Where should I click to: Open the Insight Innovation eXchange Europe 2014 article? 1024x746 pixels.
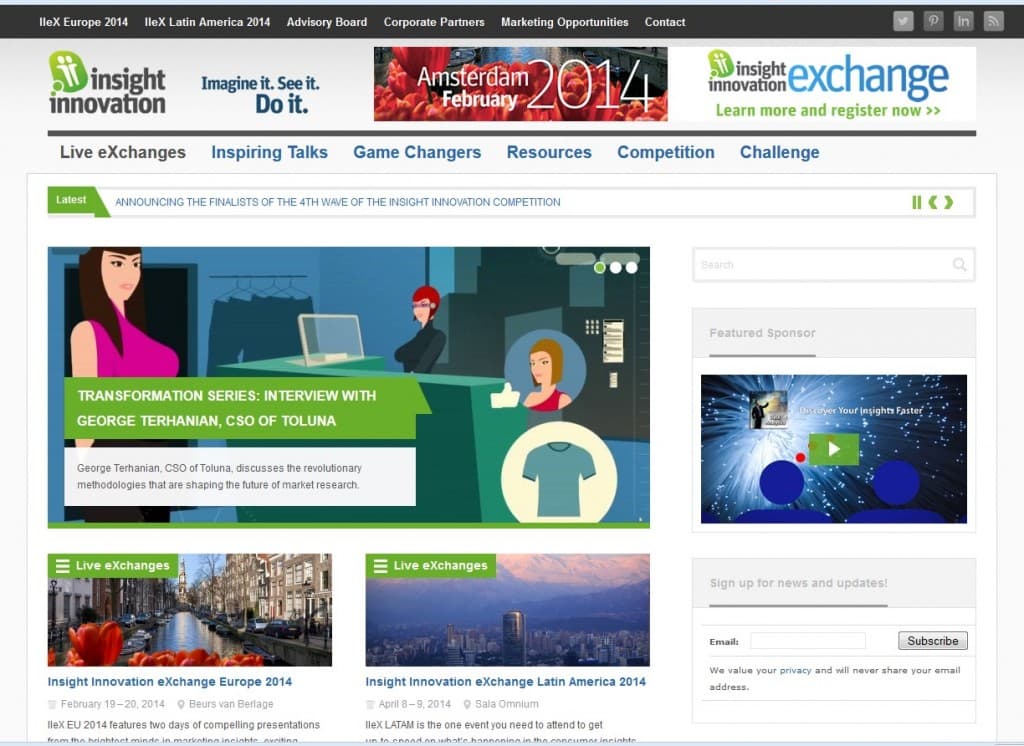coord(170,682)
